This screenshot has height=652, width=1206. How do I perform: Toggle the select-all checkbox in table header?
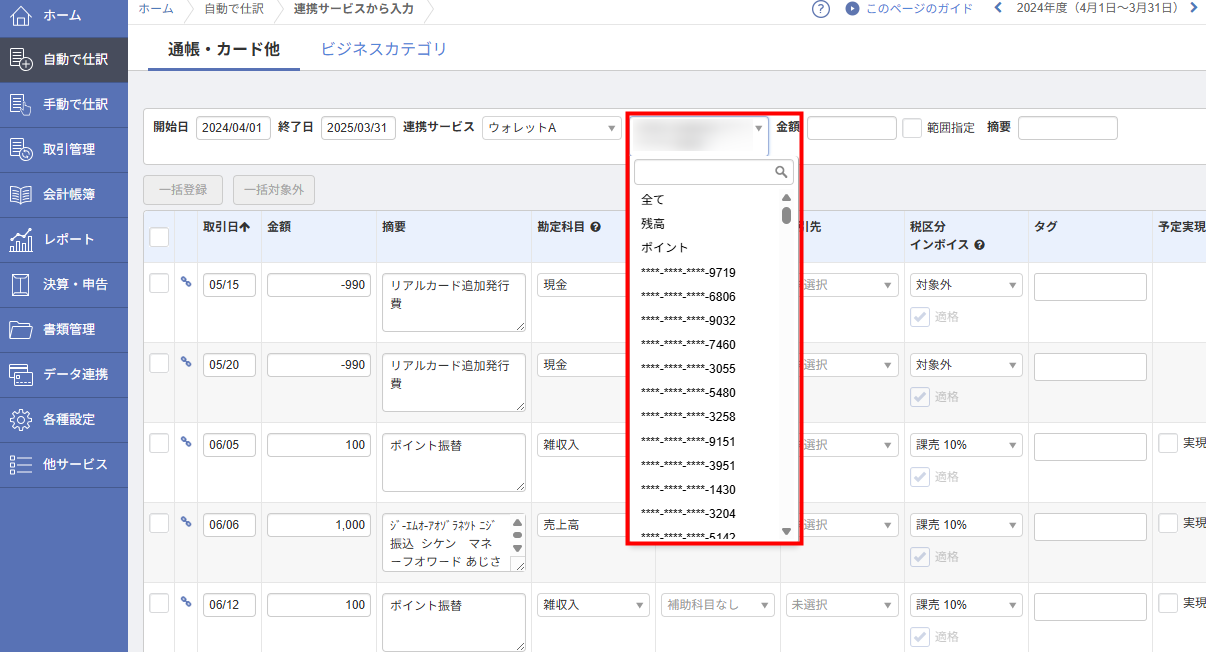(x=159, y=237)
